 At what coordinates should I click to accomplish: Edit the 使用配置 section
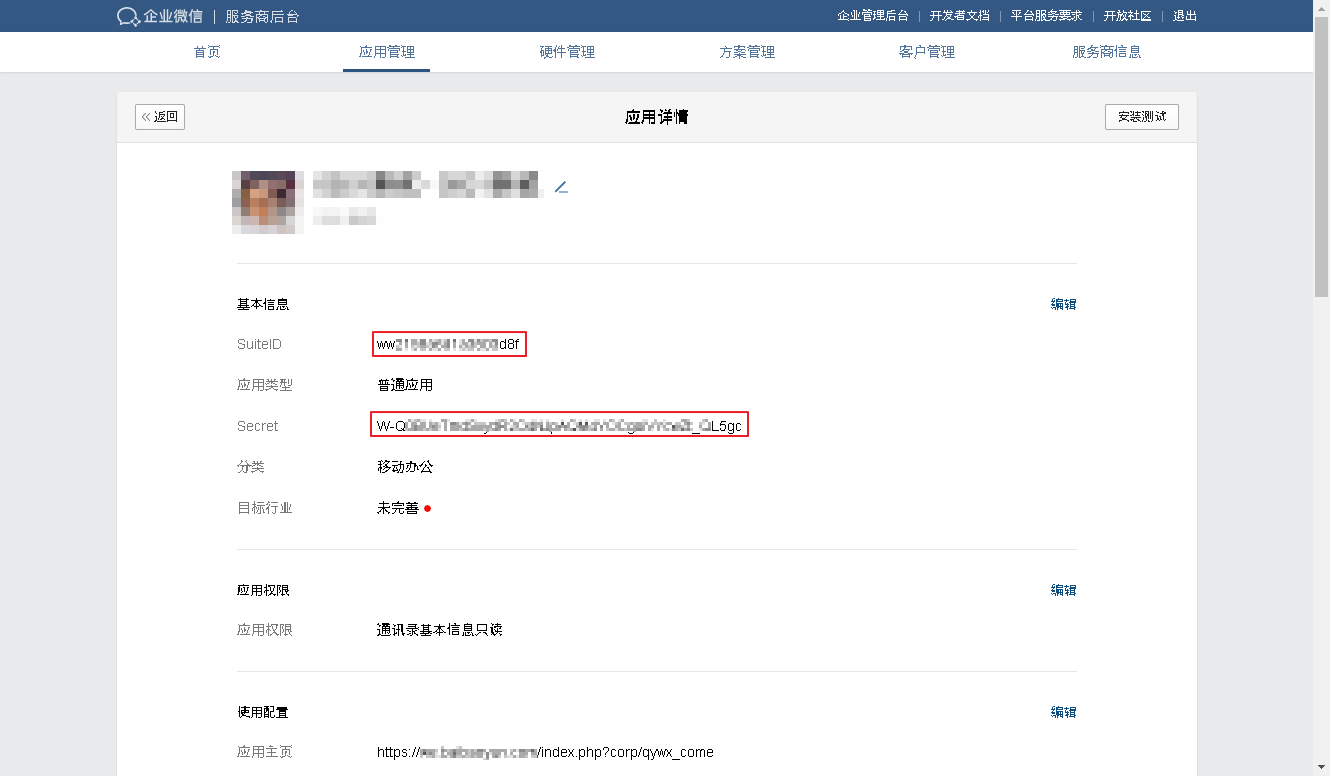tap(1063, 712)
